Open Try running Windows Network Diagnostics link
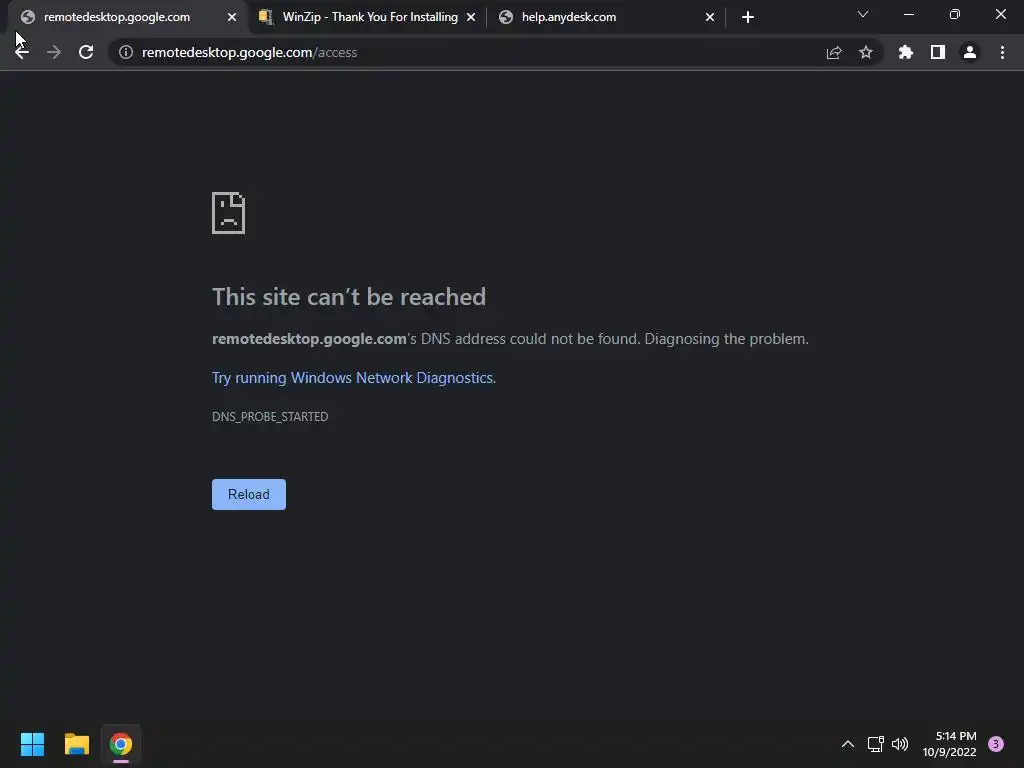The width and height of the screenshot is (1024, 768). coord(353,378)
